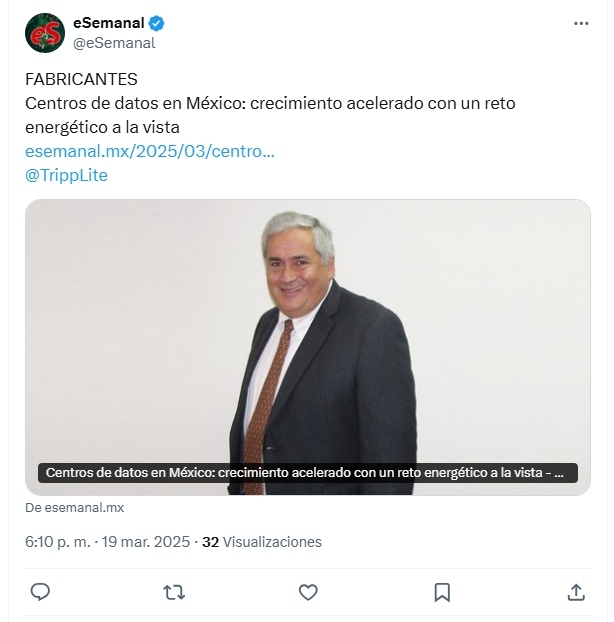
Task: Click the eSemanal profile avatar
Action: 45,33
